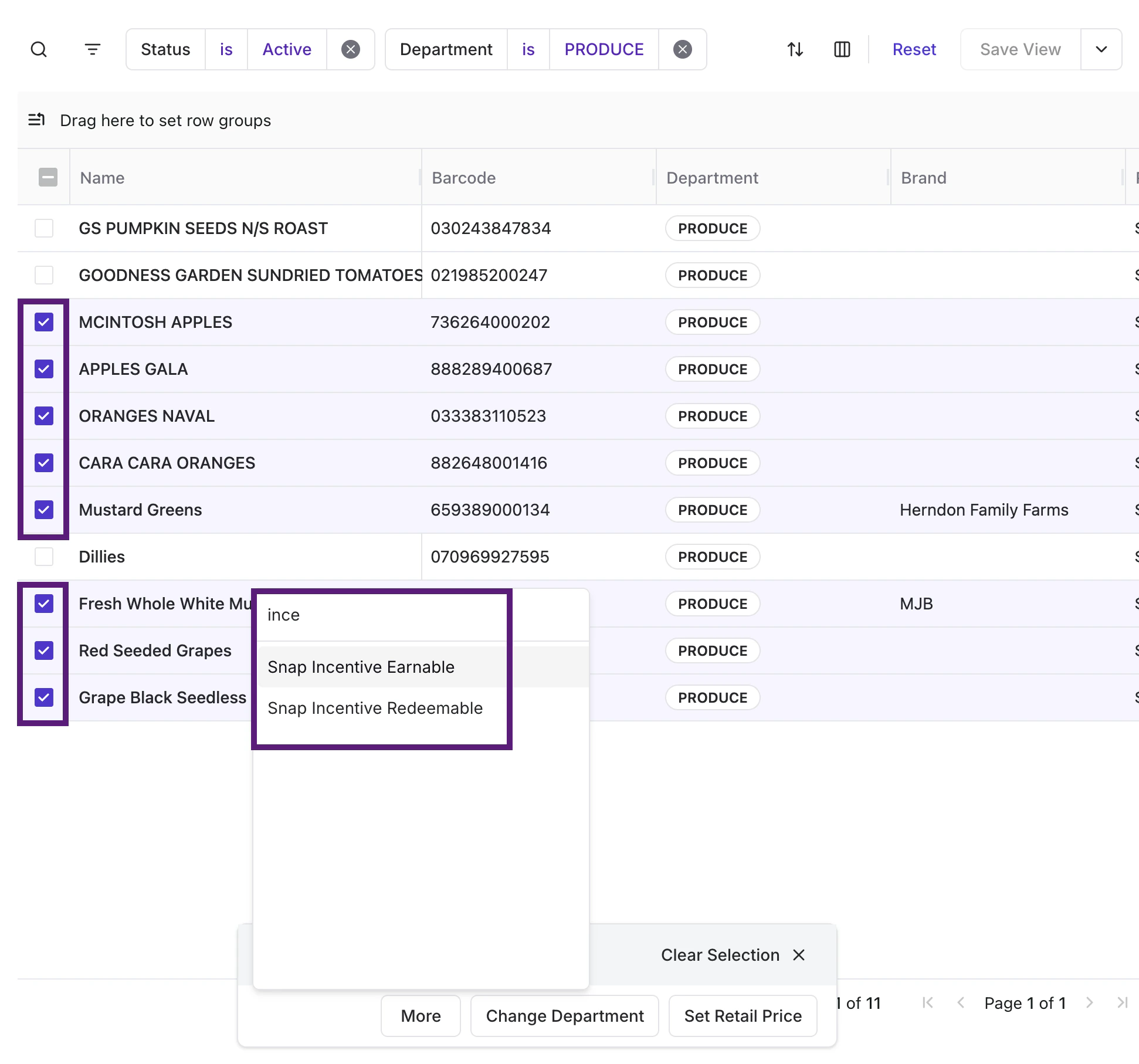Expand the Save View dropdown arrow

pyautogui.click(x=1101, y=49)
